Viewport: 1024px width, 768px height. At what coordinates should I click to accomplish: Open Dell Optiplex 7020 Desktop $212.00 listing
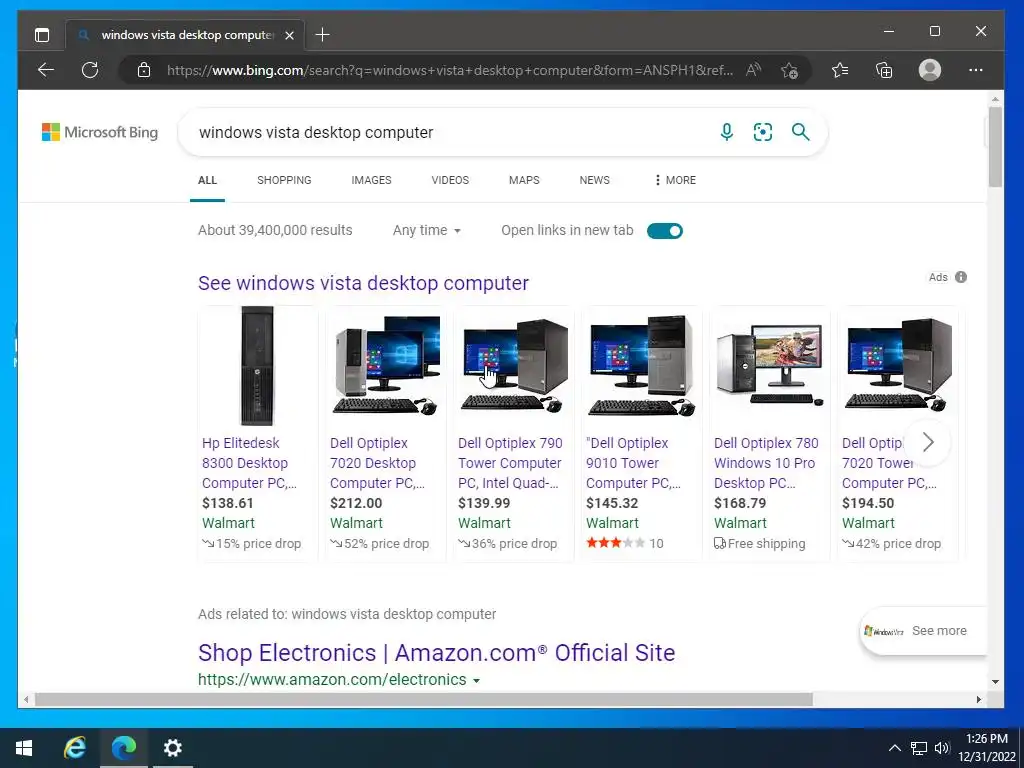click(x=377, y=462)
